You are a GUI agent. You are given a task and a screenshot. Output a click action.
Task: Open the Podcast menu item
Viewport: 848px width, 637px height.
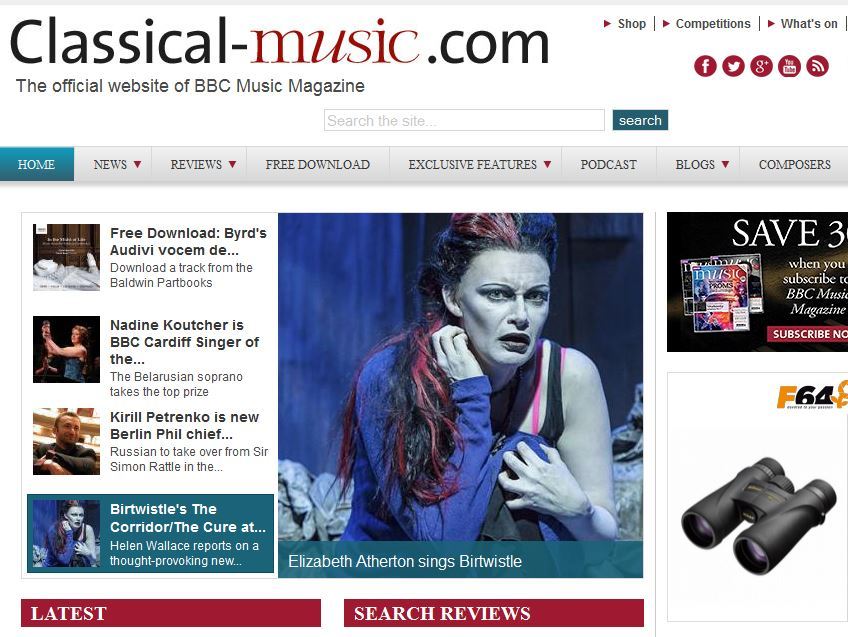click(x=609, y=164)
